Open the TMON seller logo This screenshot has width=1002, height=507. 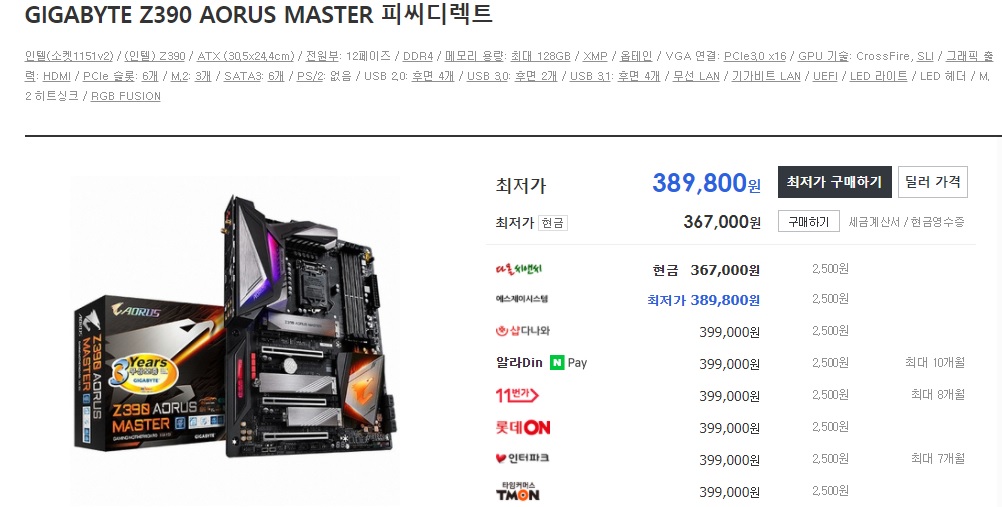pos(518,491)
